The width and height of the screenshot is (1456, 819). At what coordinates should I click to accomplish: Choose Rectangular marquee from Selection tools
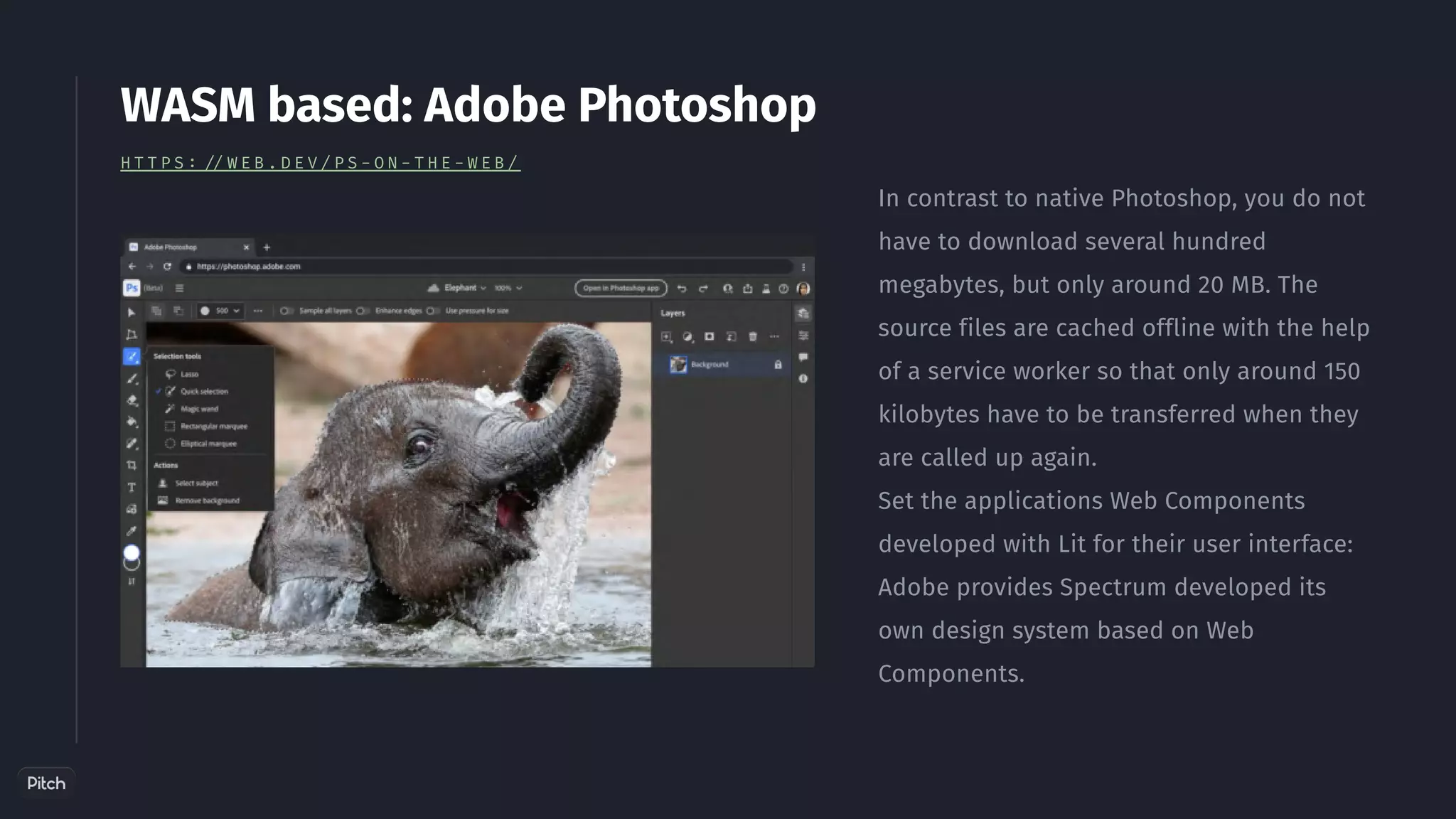pyautogui.click(x=206, y=426)
